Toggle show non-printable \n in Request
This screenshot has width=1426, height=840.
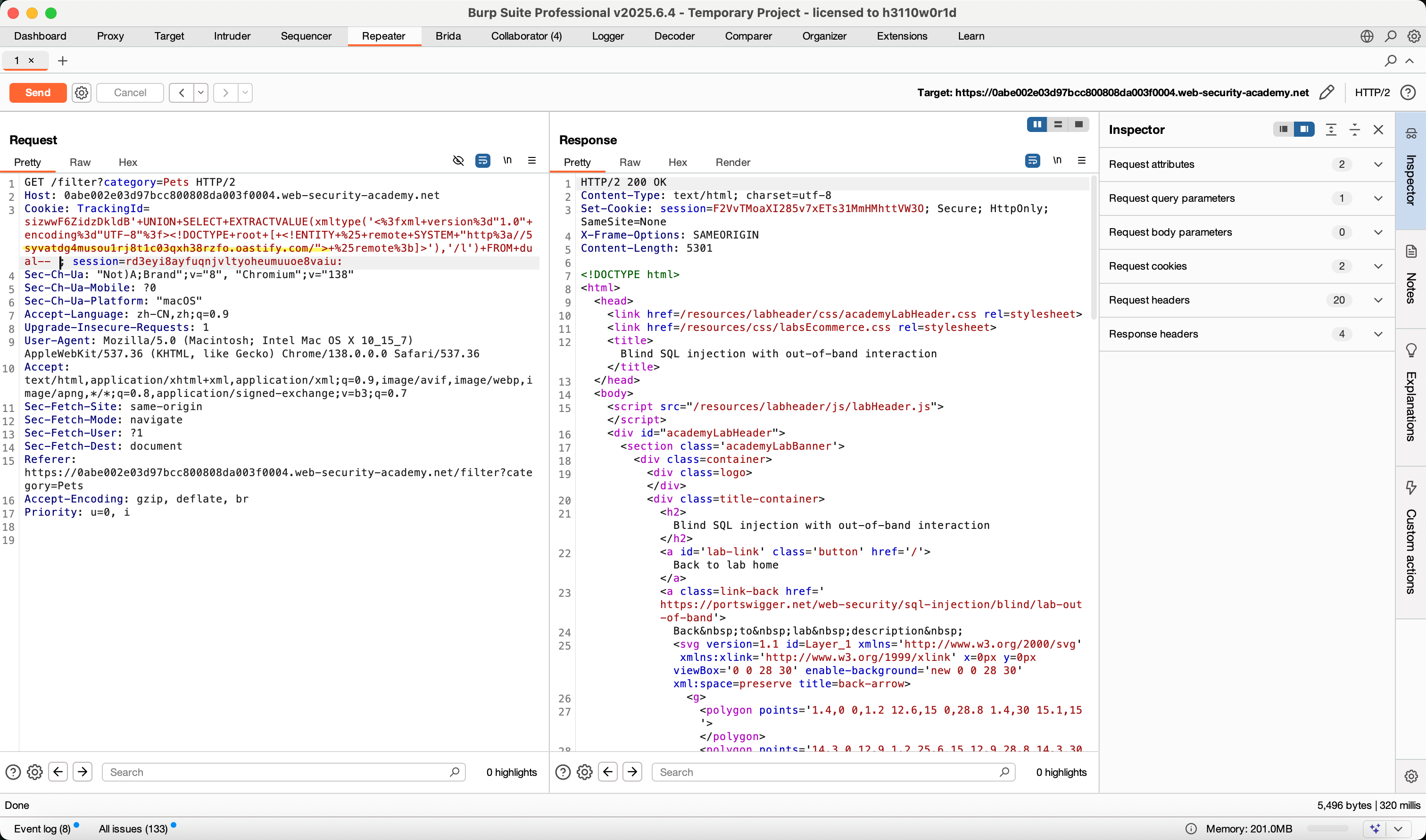(x=507, y=160)
